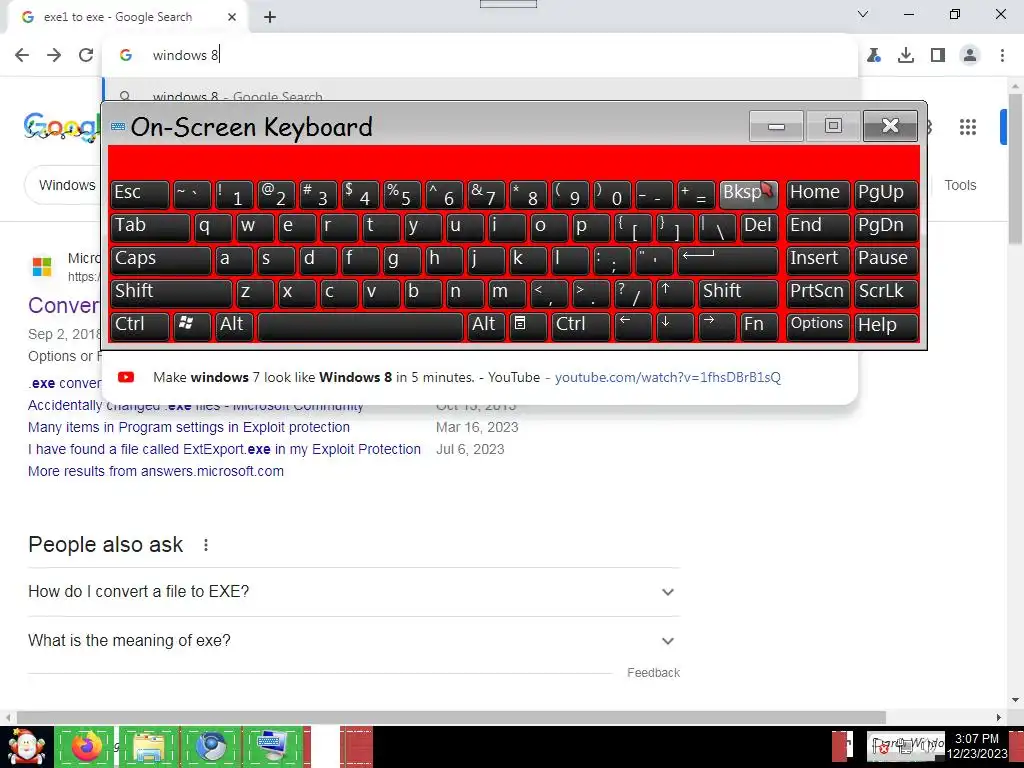Click the Windows filter chip in Google results
This screenshot has width=1024, height=768.
coord(63,185)
